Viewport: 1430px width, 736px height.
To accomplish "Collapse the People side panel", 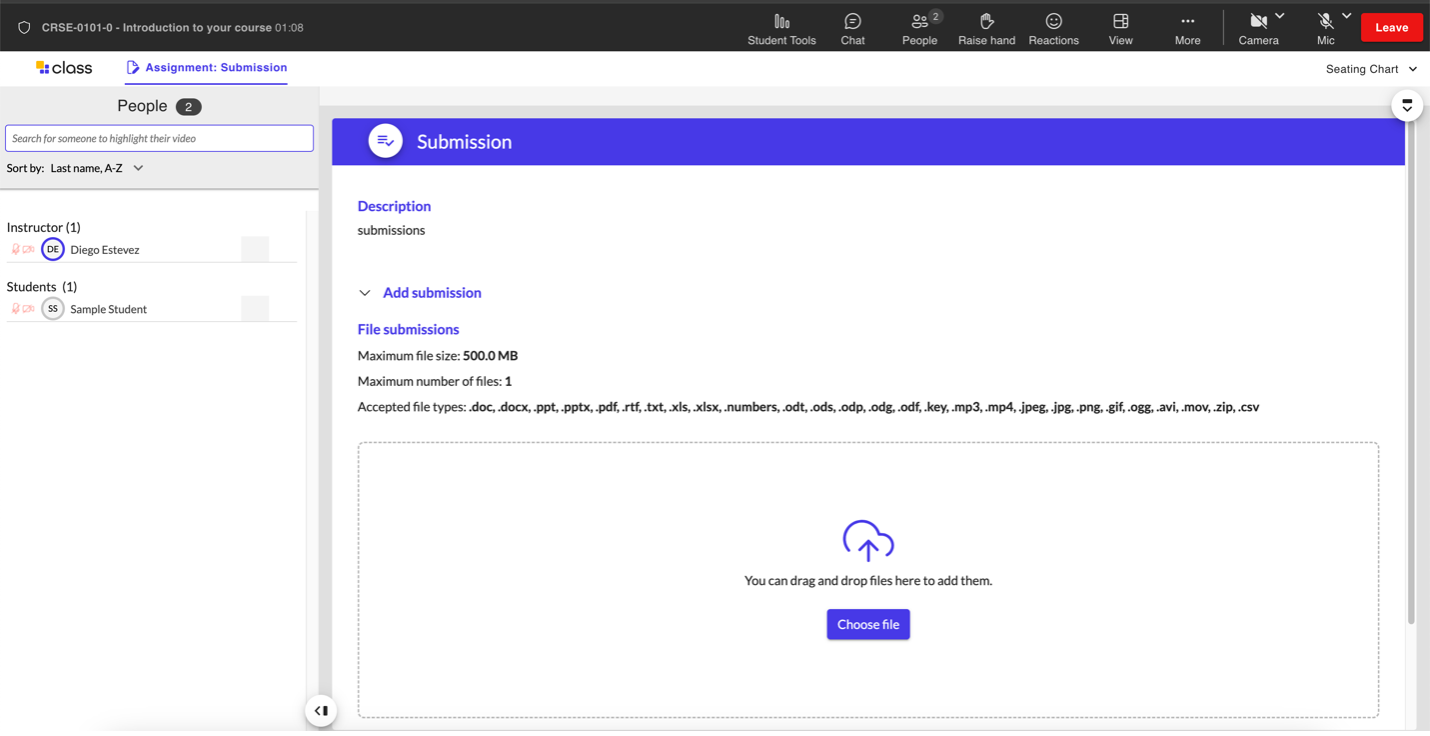I will tap(321, 711).
